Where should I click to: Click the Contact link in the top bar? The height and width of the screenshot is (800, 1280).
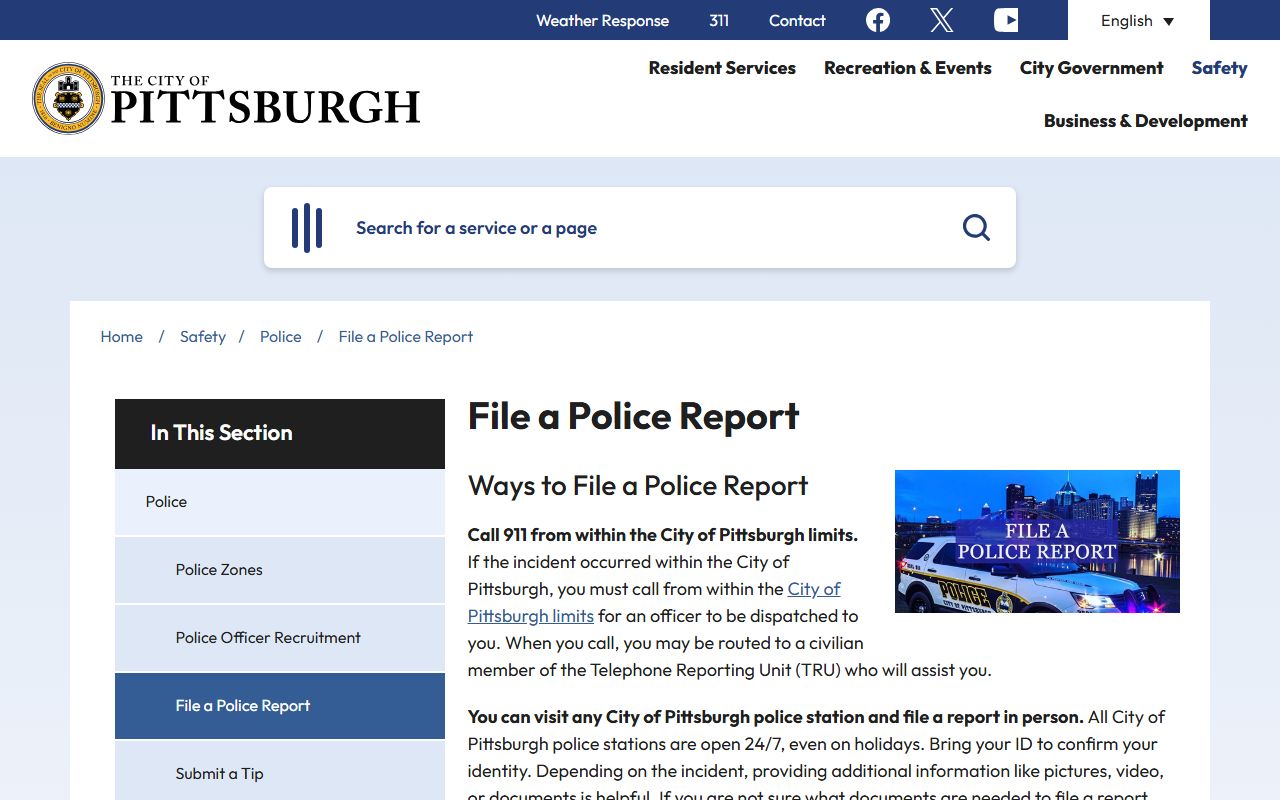tap(797, 20)
